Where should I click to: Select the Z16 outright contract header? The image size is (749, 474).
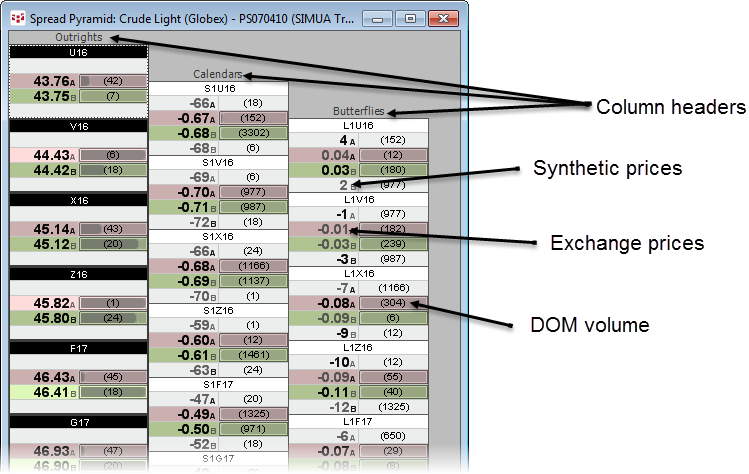[78, 273]
